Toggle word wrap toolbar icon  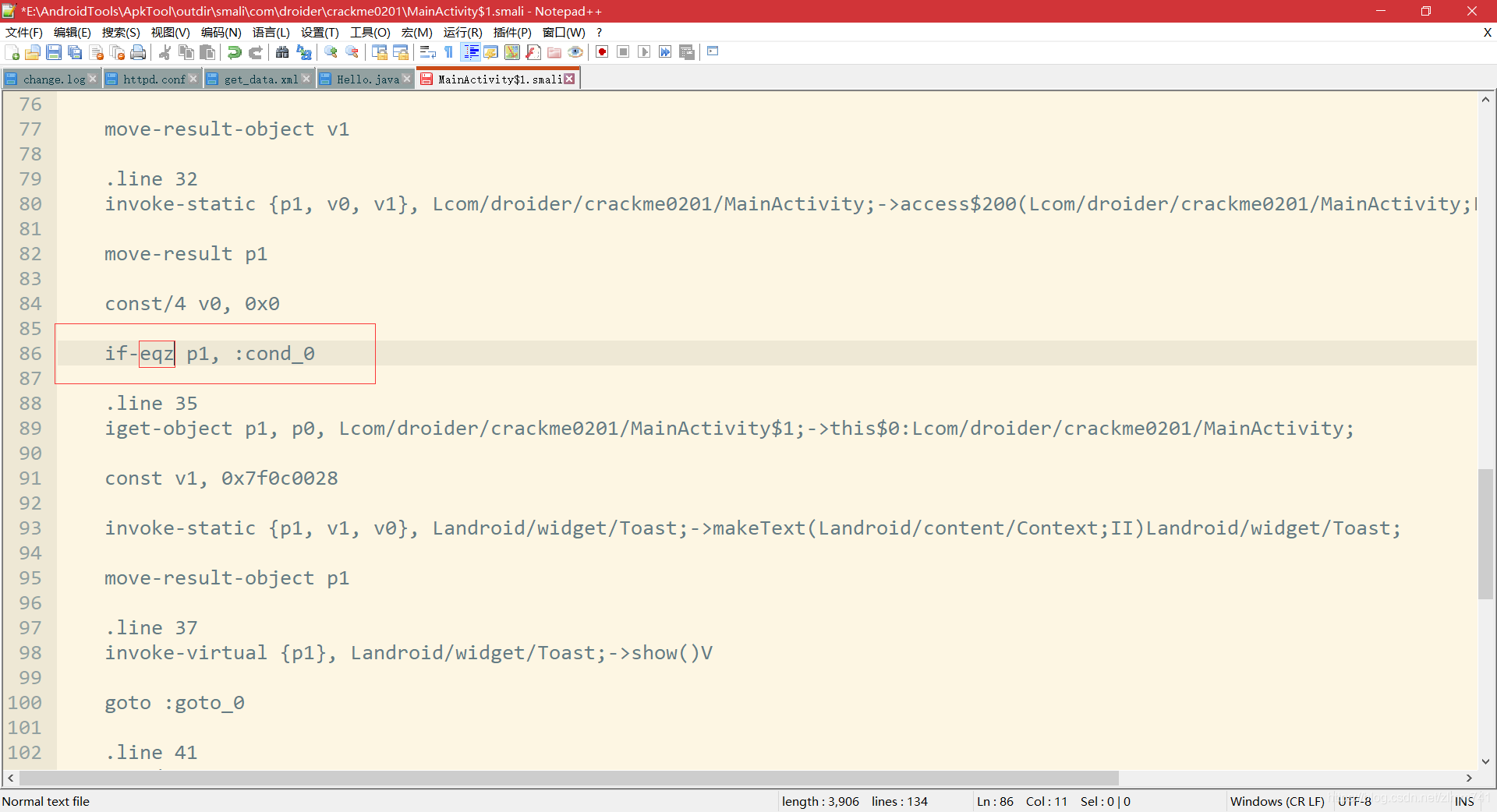[427, 52]
